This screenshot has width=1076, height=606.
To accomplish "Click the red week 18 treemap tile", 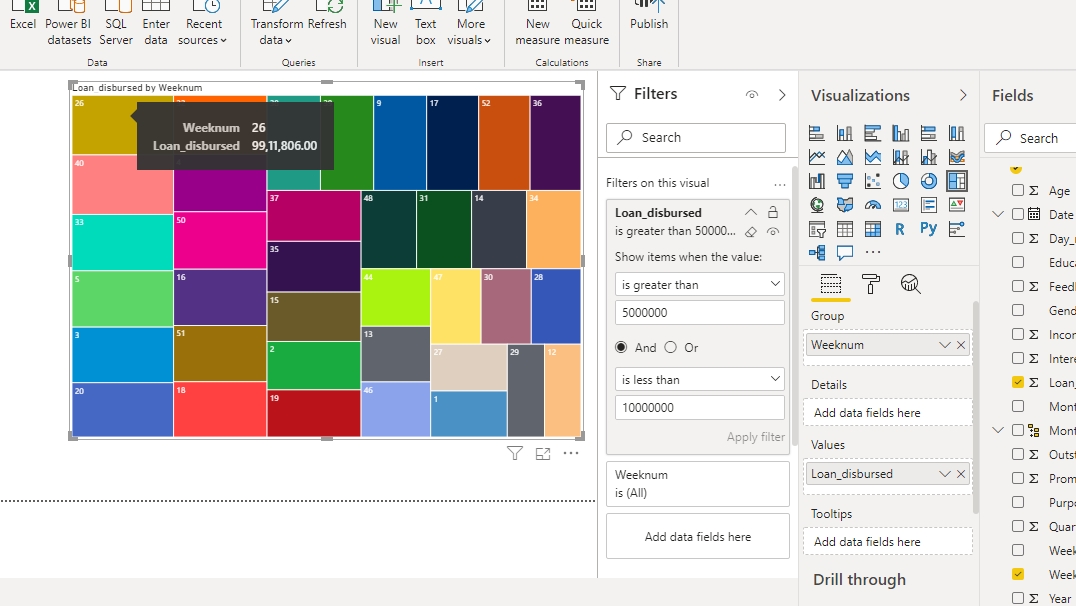I will [x=220, y=410].
